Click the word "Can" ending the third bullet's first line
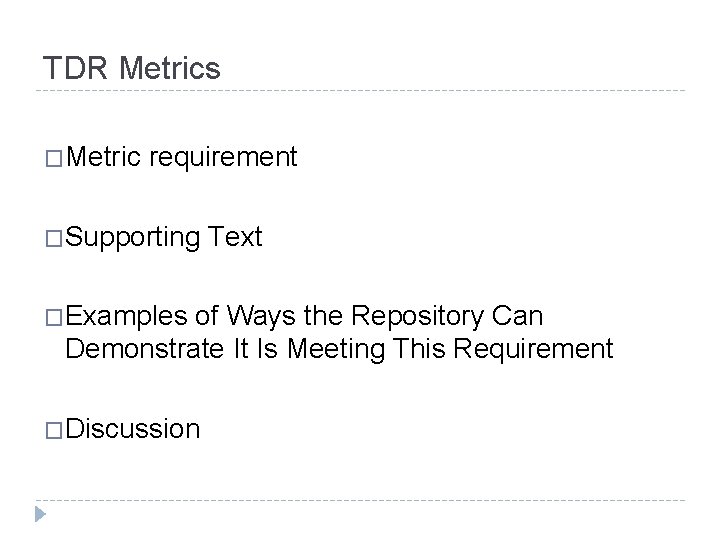 519,317
